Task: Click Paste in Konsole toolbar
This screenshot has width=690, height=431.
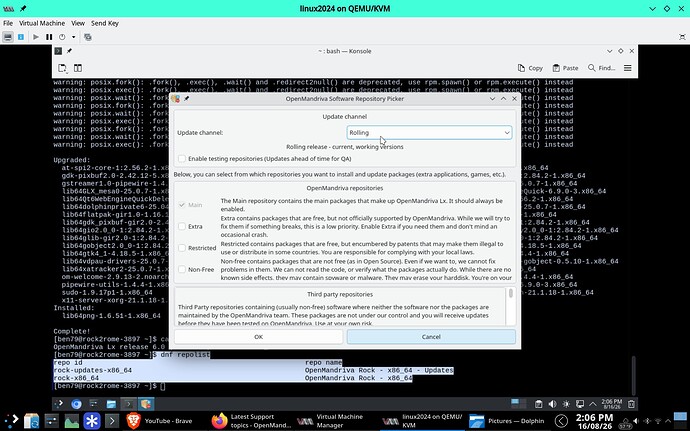Action: point(565,68)
